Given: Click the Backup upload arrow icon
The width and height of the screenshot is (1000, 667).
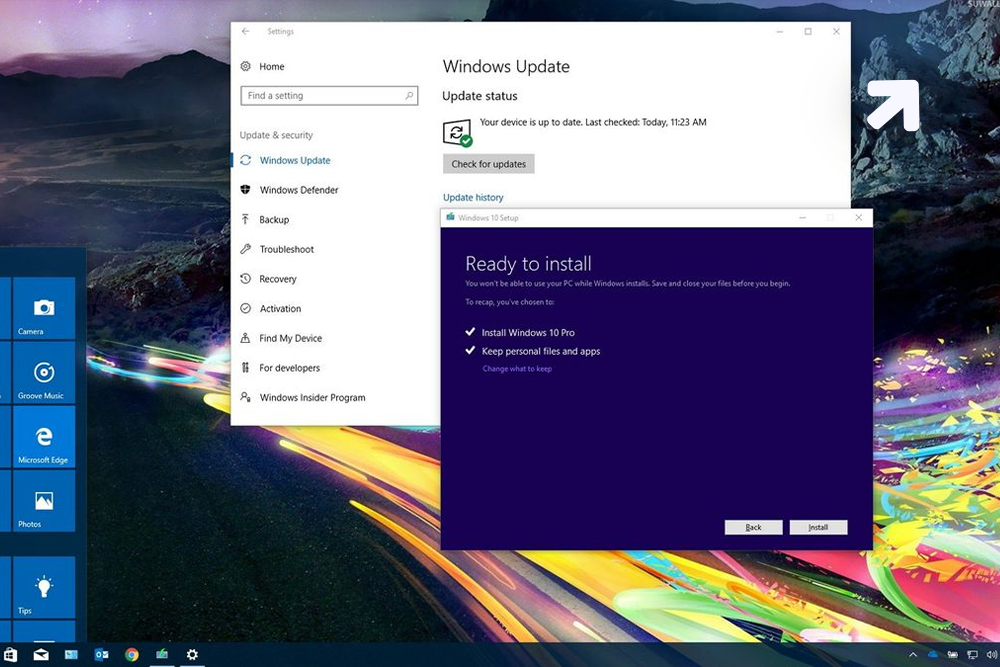Looking at the screenshot, I should click(x=246, y=219).
